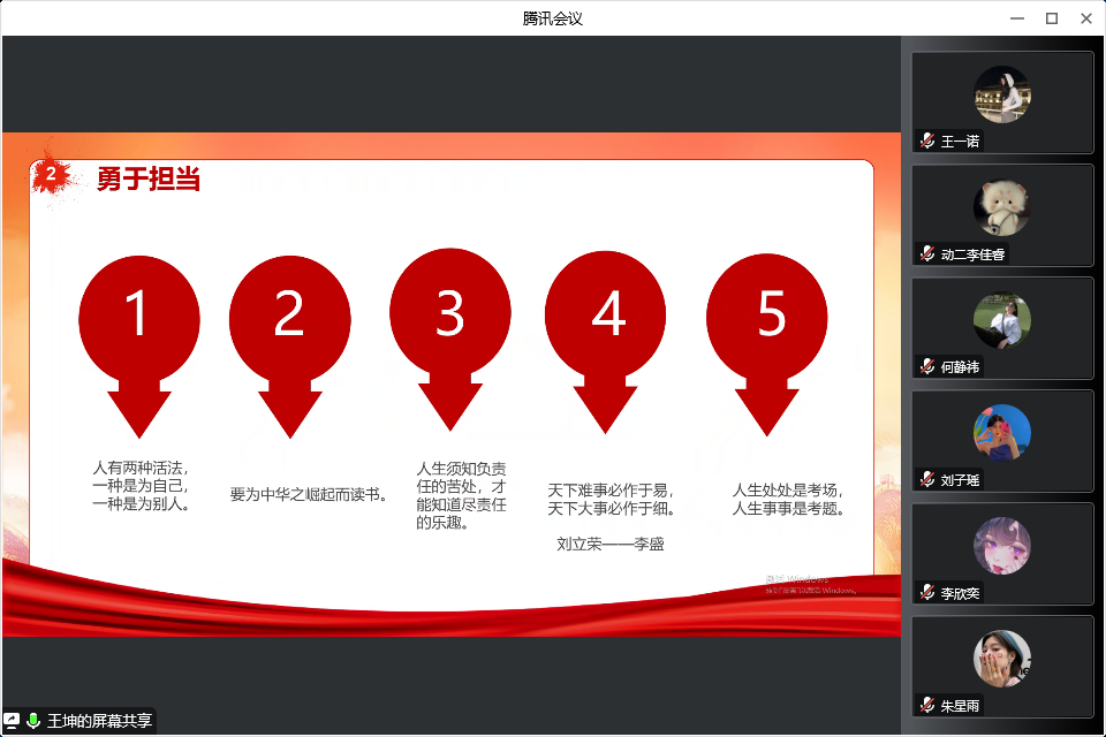This screenshot has width=1106, height=738.
Task: Click the muted microphone icon beside 王一诺
Action: click(928, 141)
